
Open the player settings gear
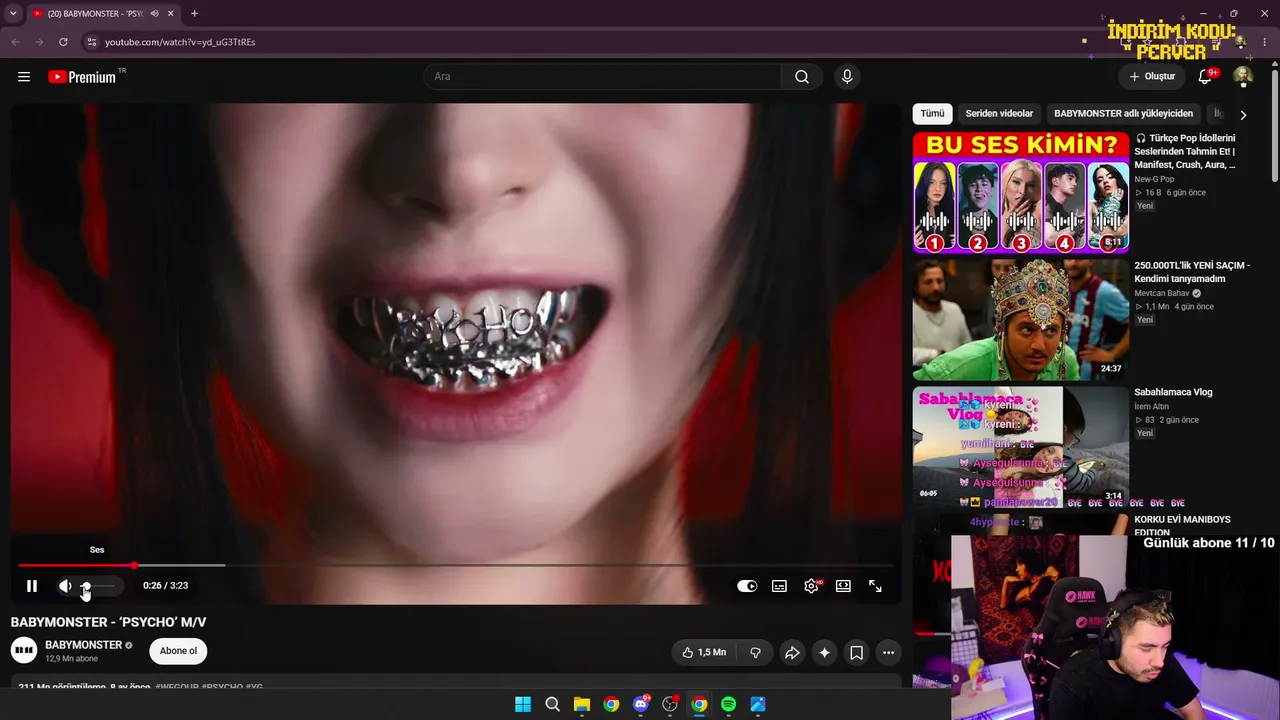(811, 586)
